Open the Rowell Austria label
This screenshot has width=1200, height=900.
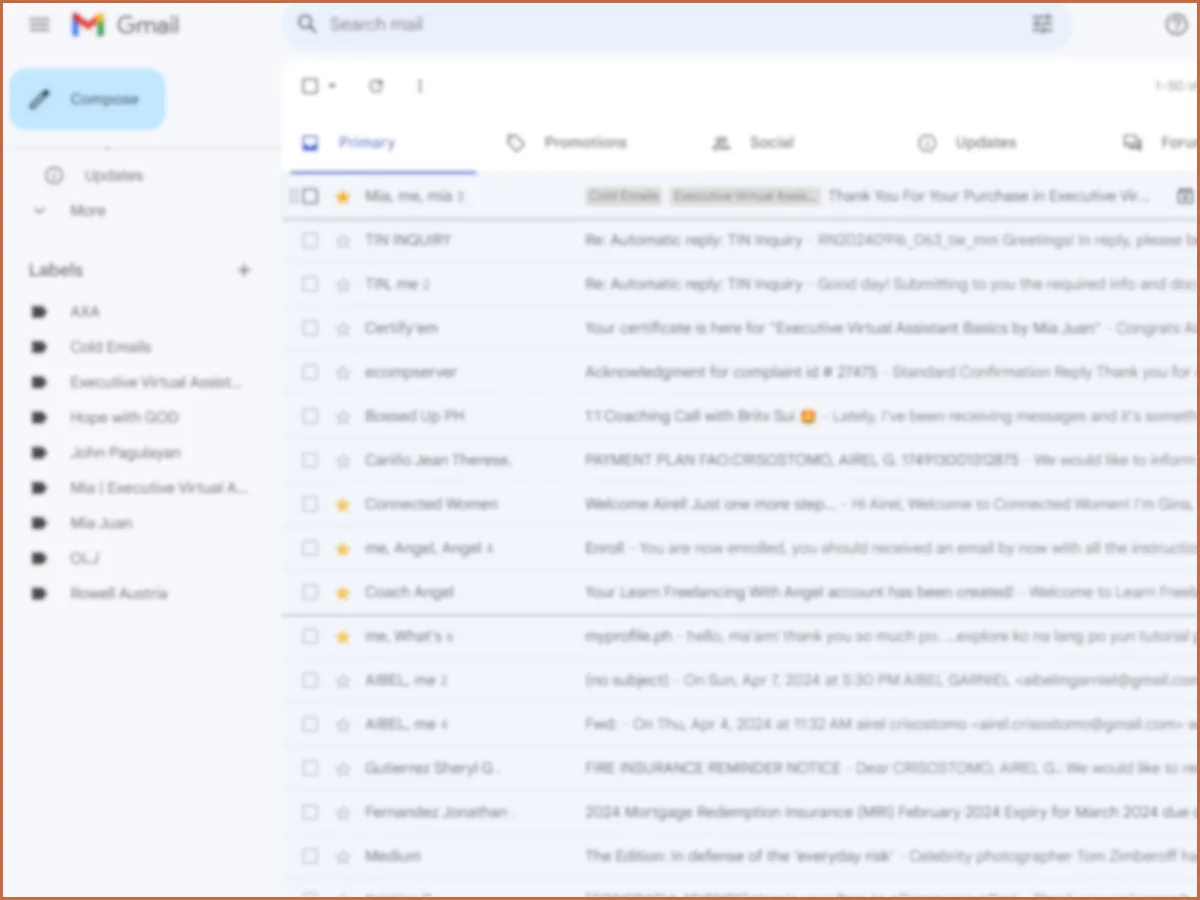click(x=118, y=593)
